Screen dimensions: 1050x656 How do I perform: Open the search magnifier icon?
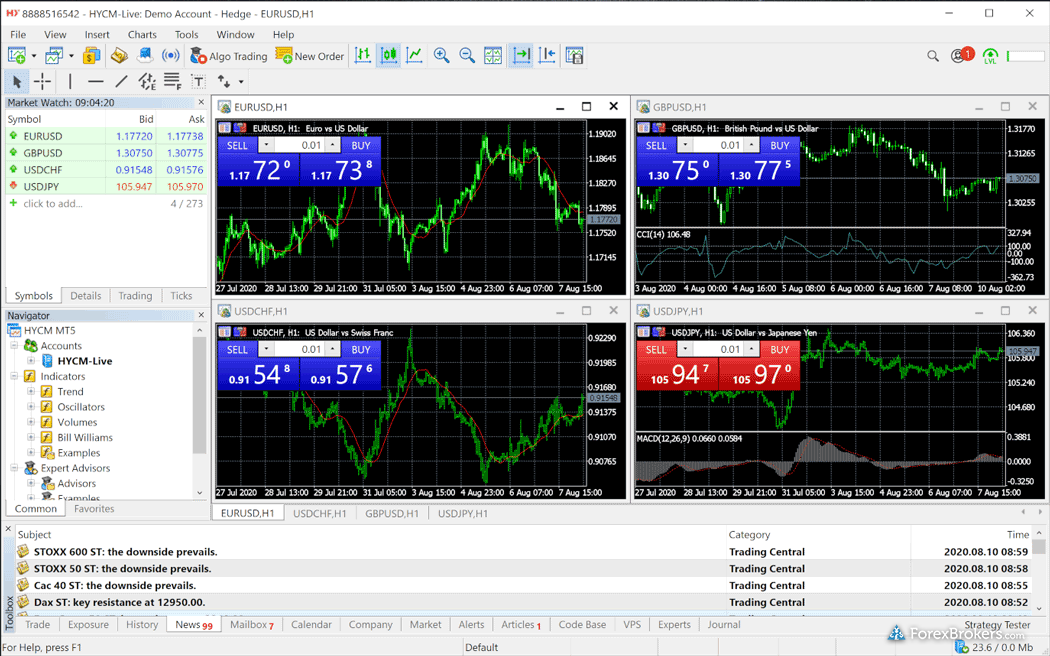933,56
